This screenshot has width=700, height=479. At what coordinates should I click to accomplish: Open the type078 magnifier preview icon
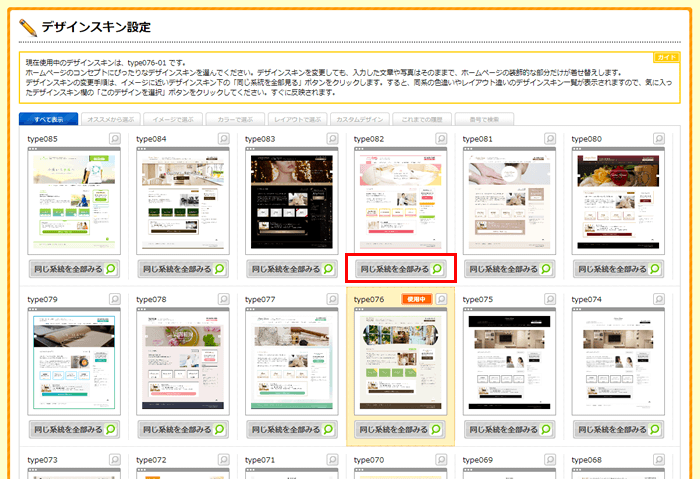pyautogui.click(x=224, y=299)
